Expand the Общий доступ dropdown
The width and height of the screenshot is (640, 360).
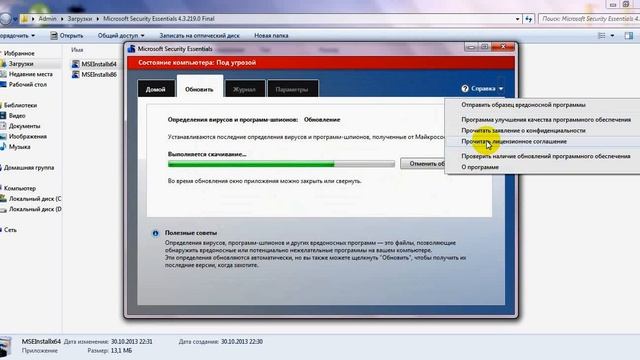tap(142, 36)
